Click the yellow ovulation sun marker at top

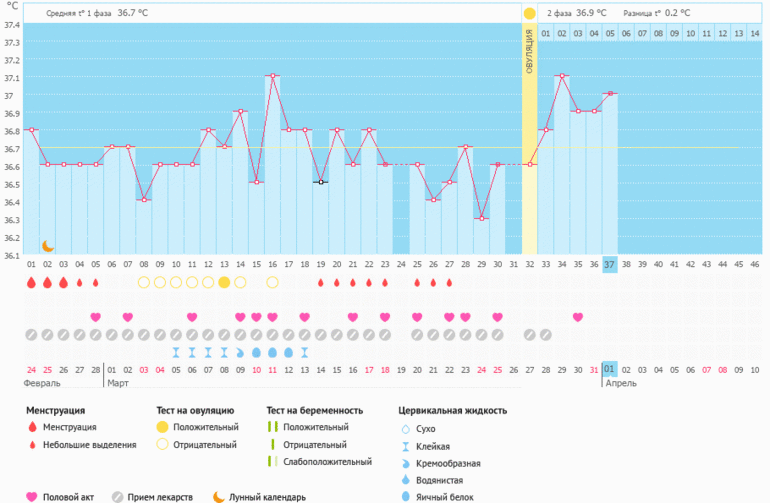coord(529,13)
